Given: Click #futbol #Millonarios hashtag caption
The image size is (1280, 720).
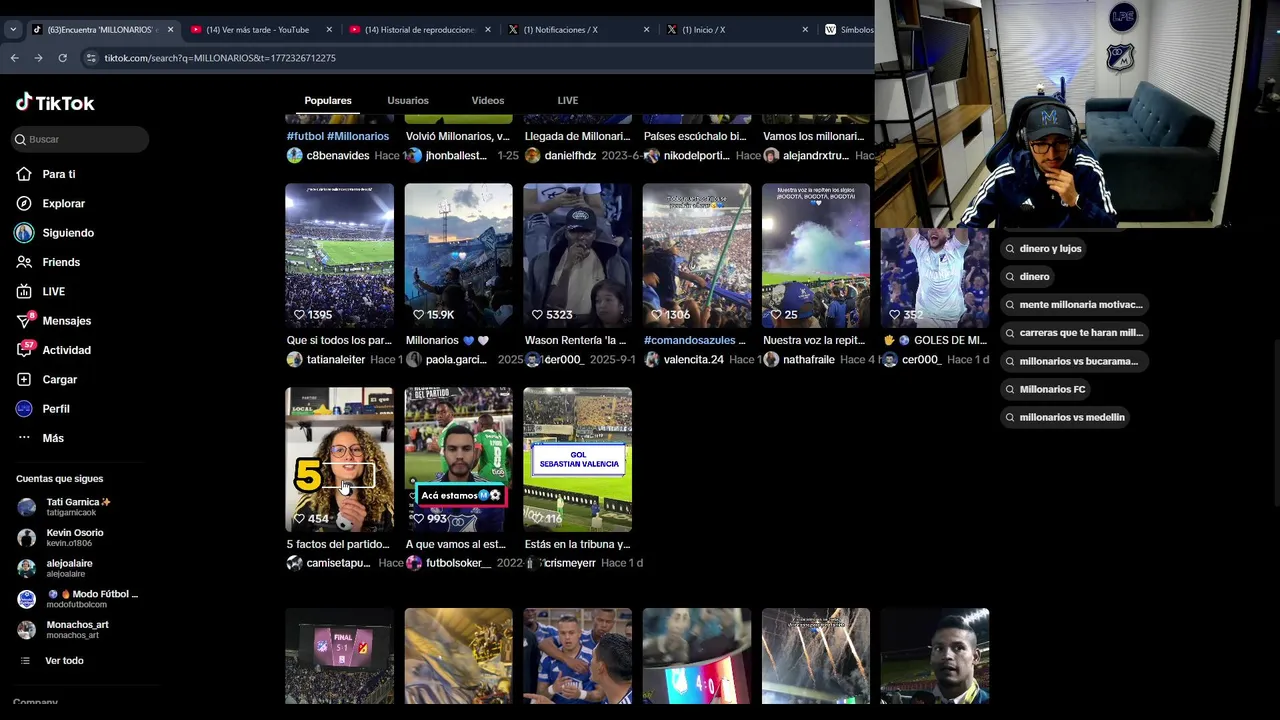Looking at the screenshot, I should pos(337,136).
